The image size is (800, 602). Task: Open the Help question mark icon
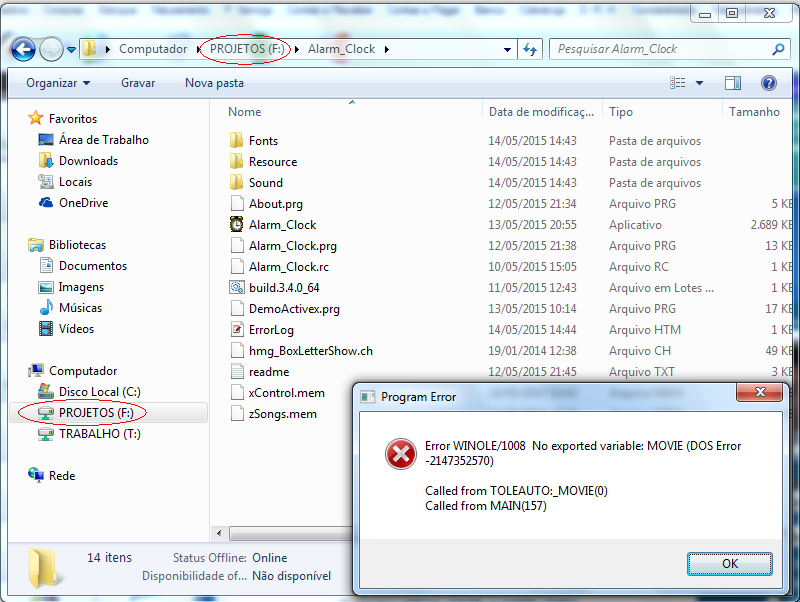768,83
